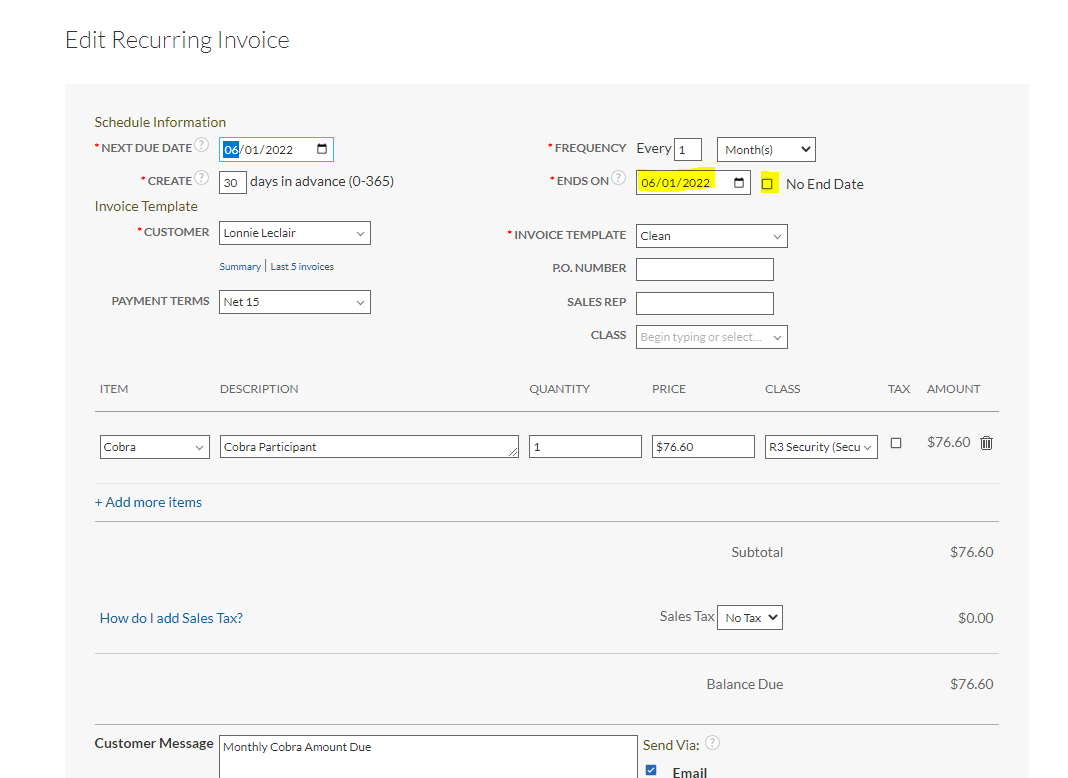Open calendar picker for Next Due Date

322,150
